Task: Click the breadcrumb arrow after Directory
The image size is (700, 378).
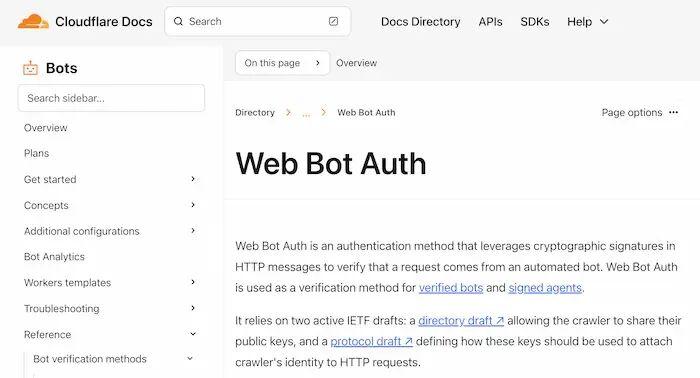Action: (x=288, y=112)
